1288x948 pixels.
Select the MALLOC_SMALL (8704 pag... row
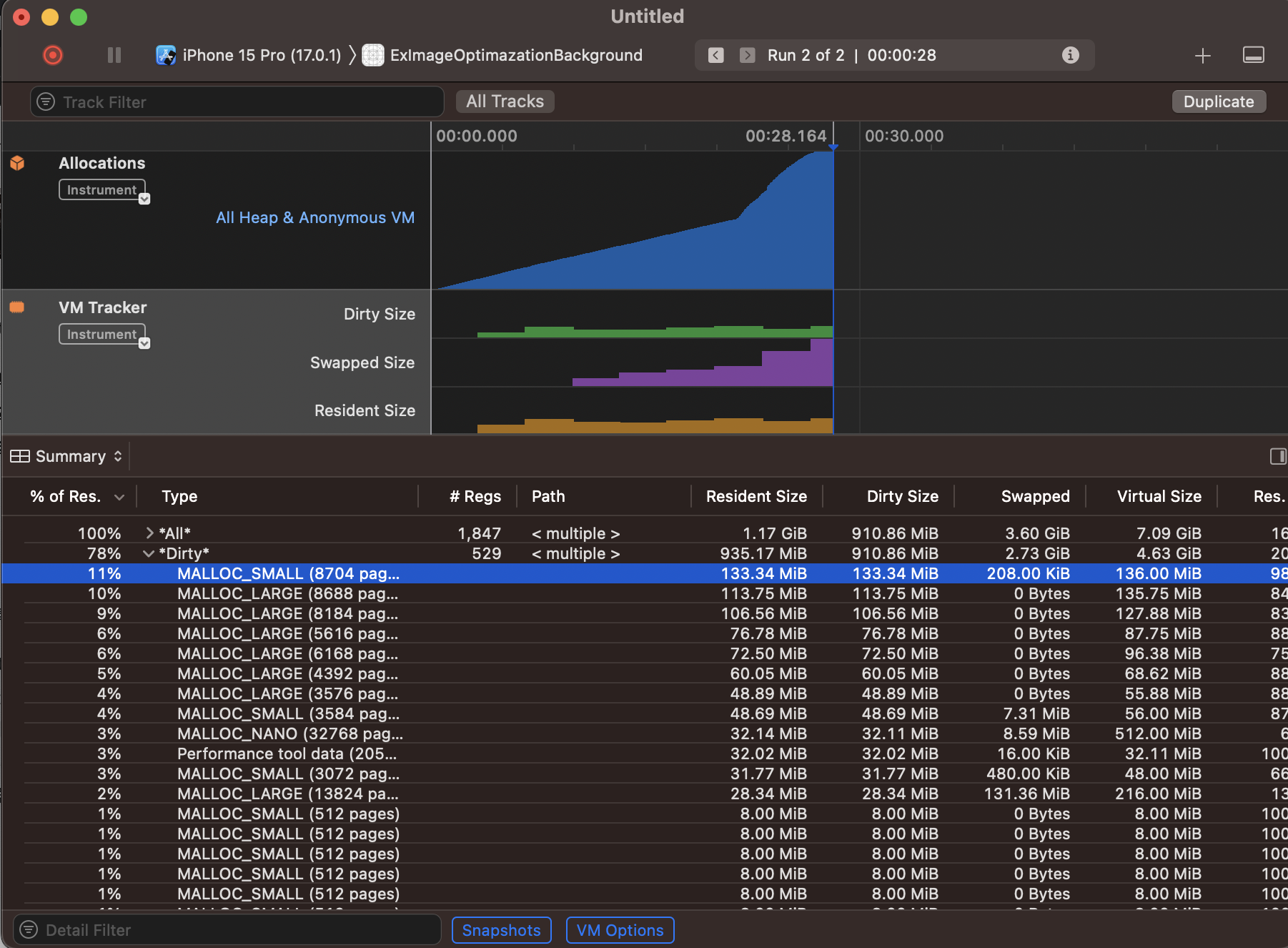click(644, 573)
